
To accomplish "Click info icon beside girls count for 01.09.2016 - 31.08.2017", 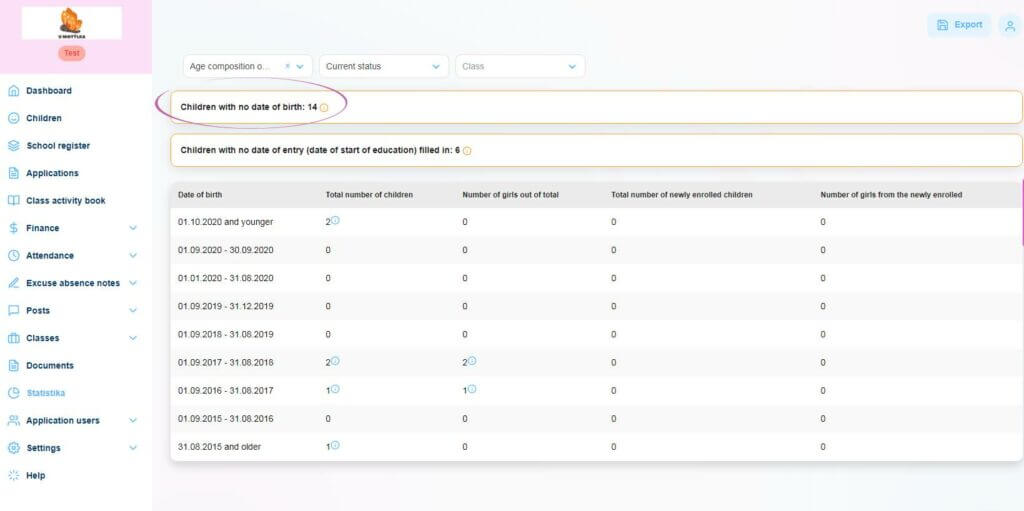I will click(x=472, y=389).
